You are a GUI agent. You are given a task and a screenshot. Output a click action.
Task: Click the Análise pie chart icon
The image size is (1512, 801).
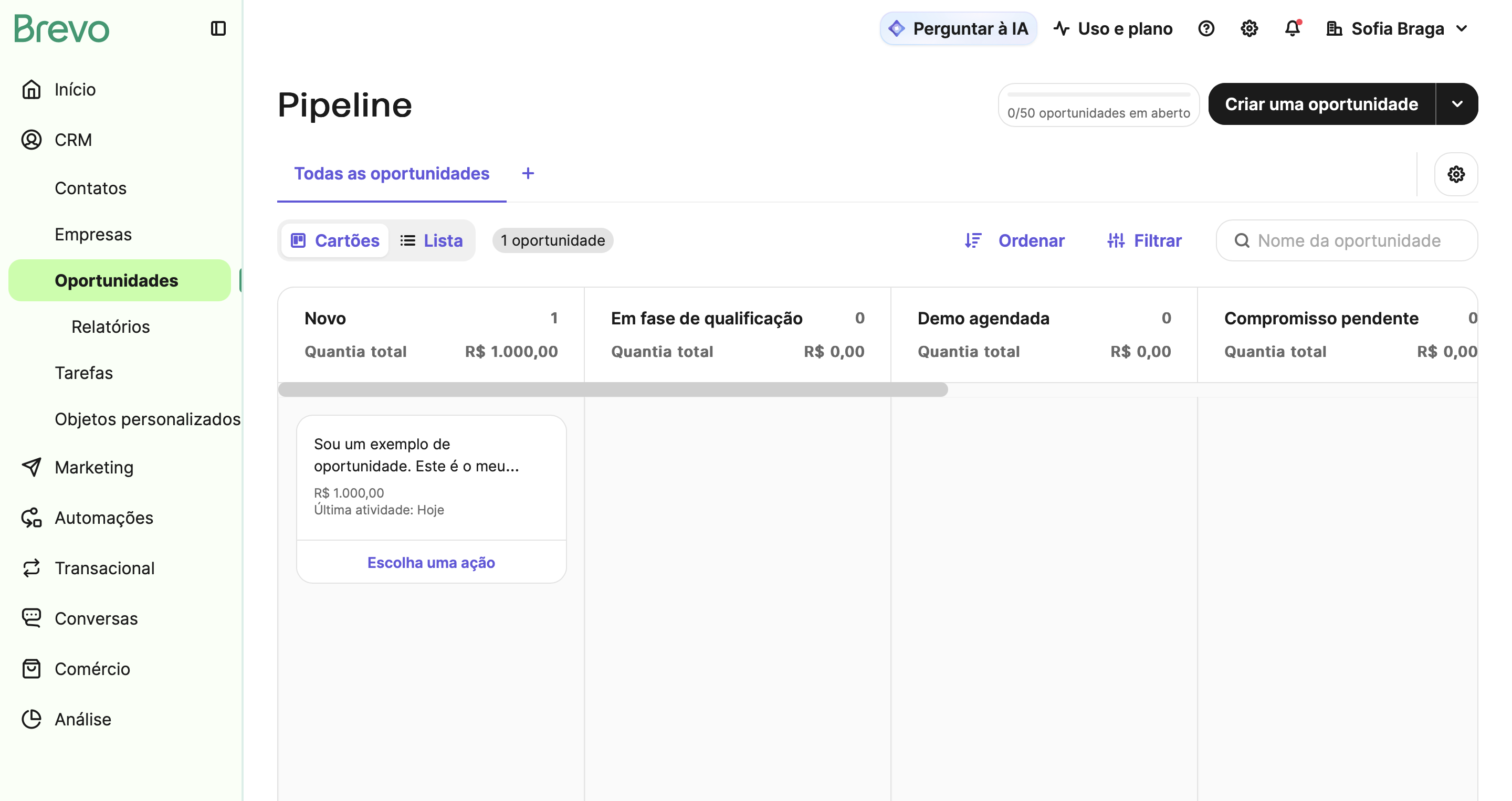(x=31, y=719)
